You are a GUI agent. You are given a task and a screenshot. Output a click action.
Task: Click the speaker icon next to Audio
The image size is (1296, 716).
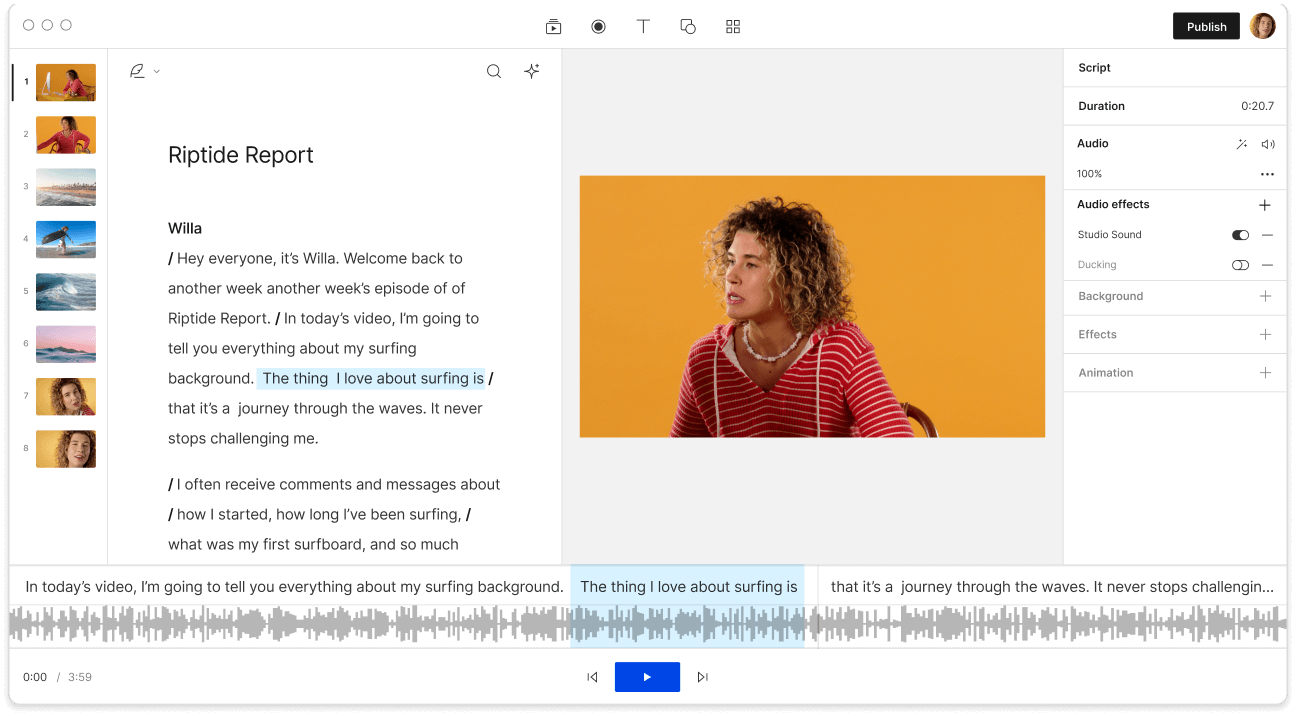click(1268, 144)
